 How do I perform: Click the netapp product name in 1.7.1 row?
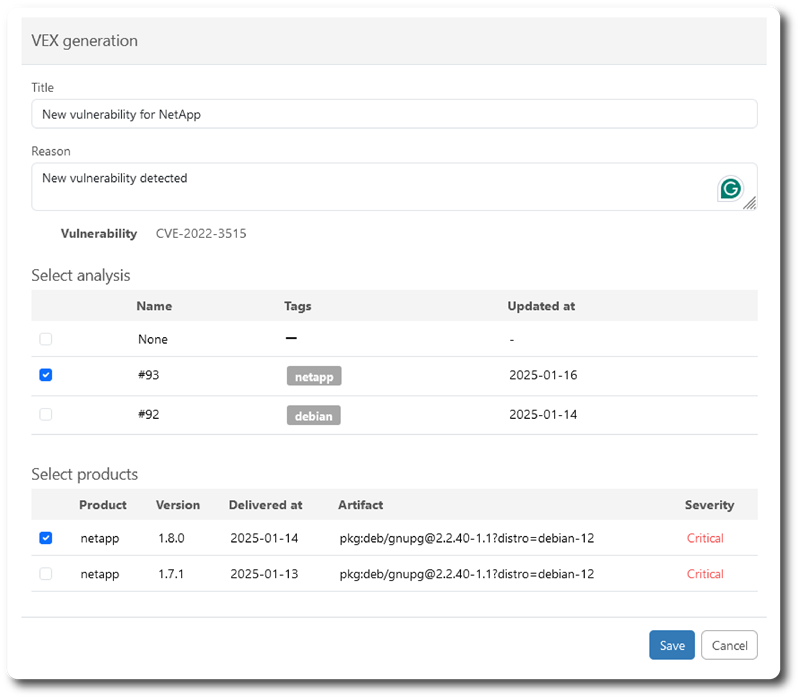(x=99, y=575)
